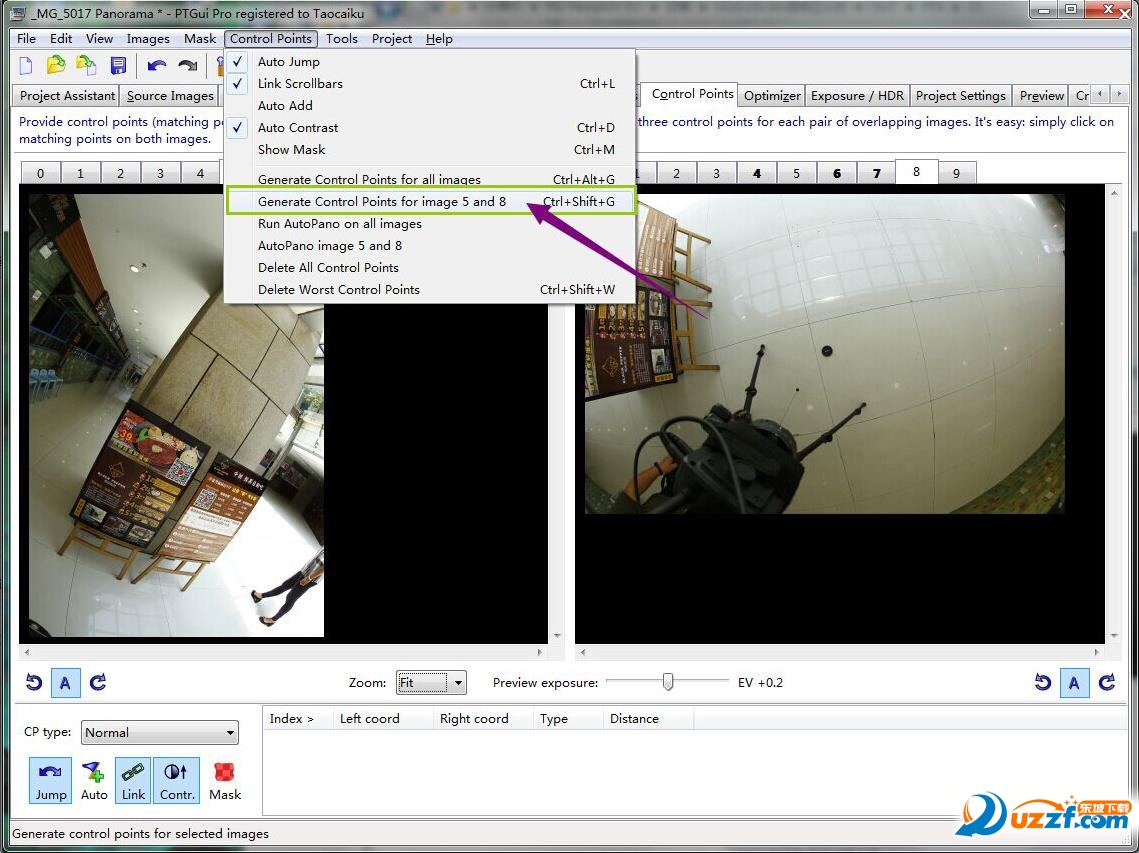
Task: Toggle the Link scrollbars button
Action: pyautogui.click(x=133, y=780)
